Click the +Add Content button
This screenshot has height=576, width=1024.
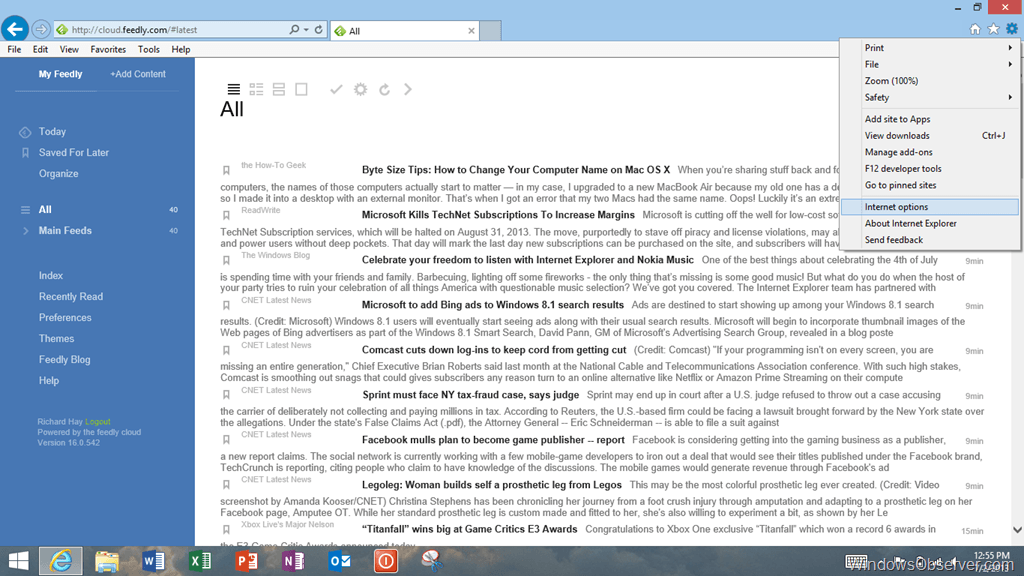click(138, 74)
